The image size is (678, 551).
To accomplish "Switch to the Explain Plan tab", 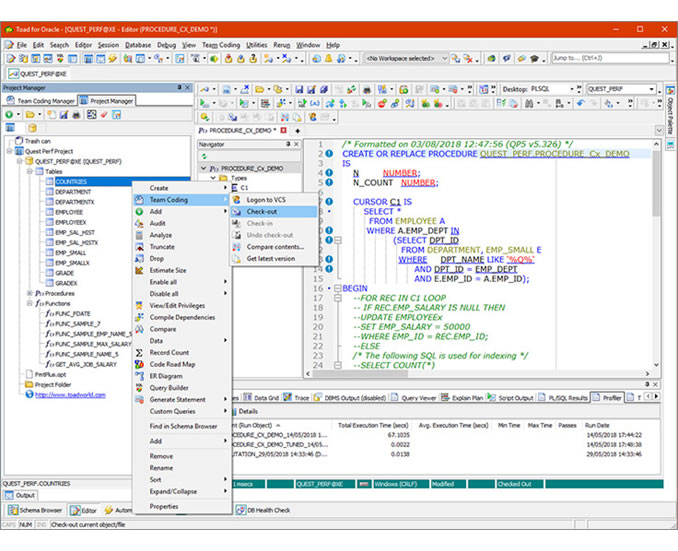I will coord(463,397).
